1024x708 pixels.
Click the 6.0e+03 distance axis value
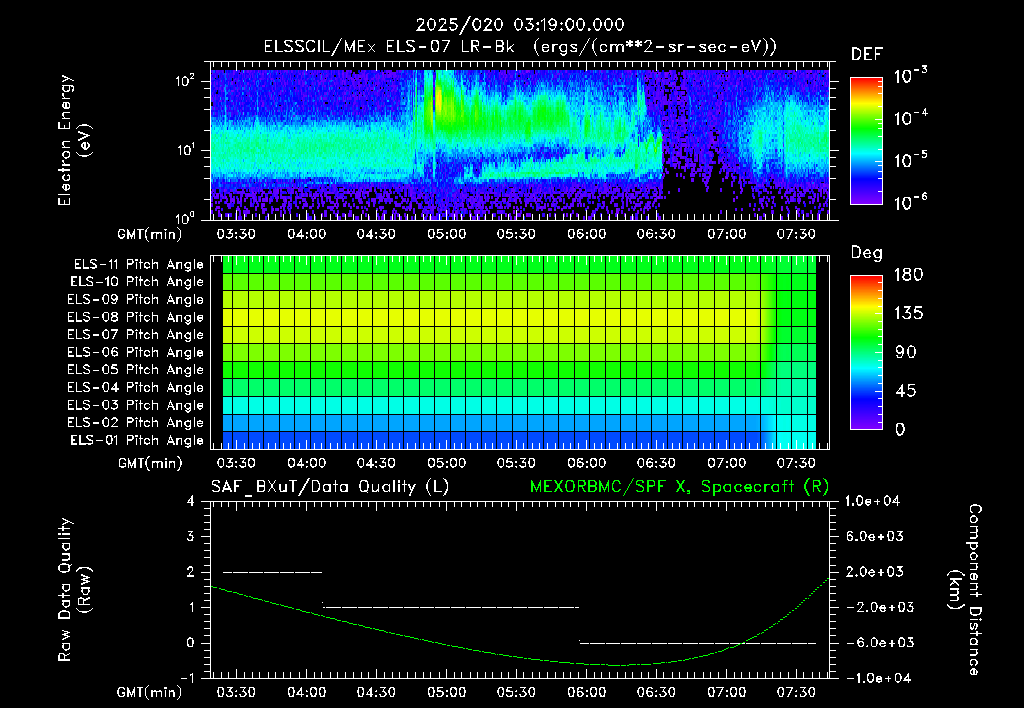coord(874,537)
